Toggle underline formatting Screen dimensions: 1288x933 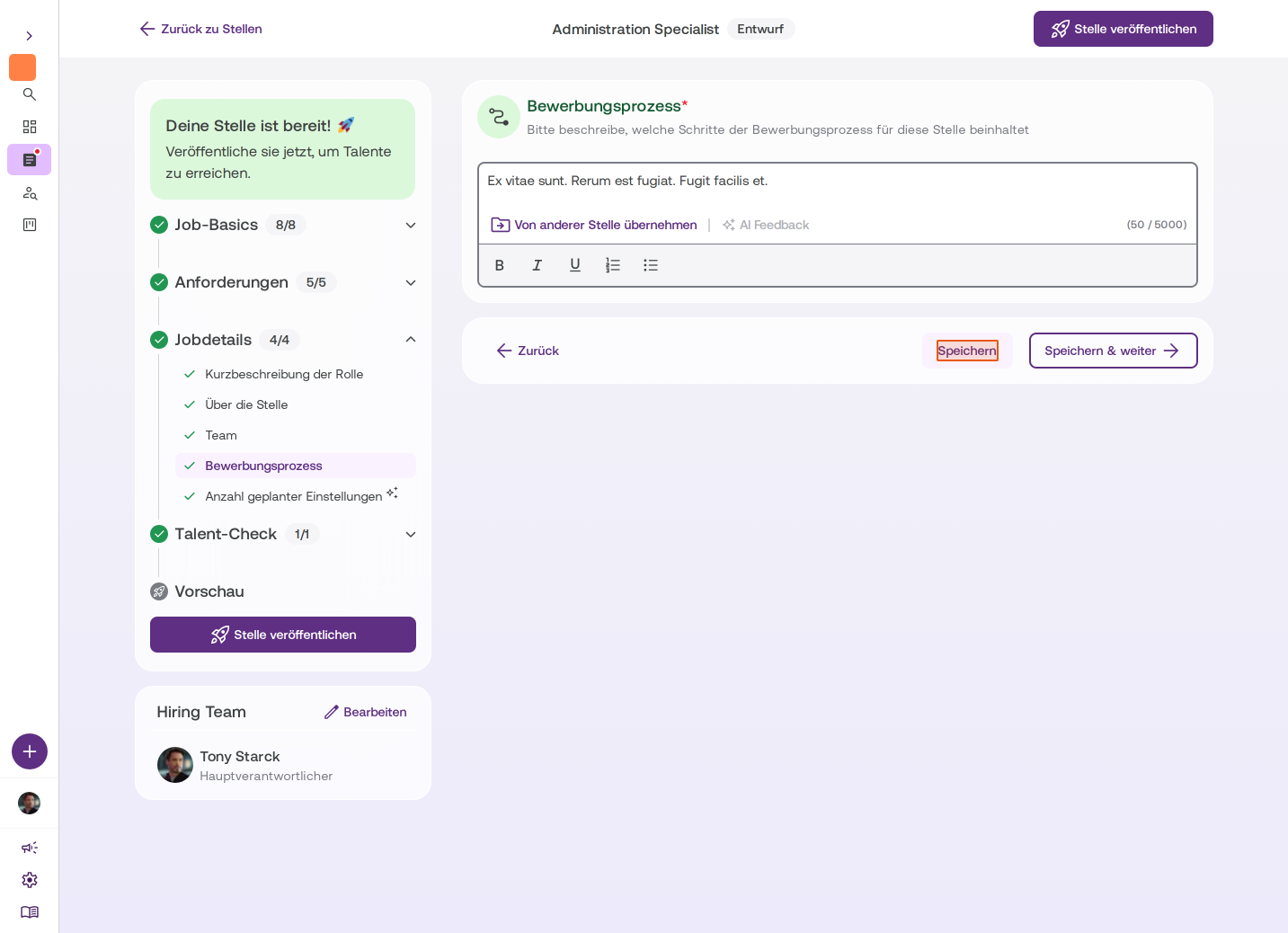click(575, 265)
